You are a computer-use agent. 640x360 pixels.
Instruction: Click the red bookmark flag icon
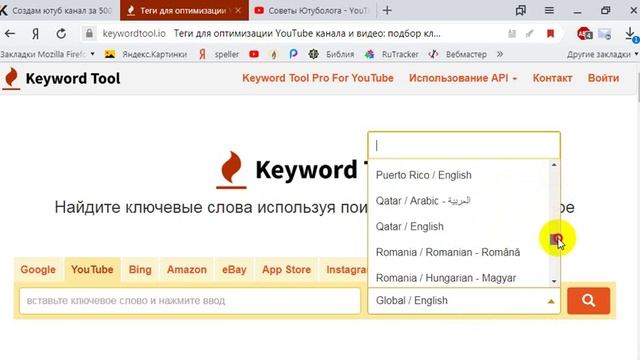(550, 33)
